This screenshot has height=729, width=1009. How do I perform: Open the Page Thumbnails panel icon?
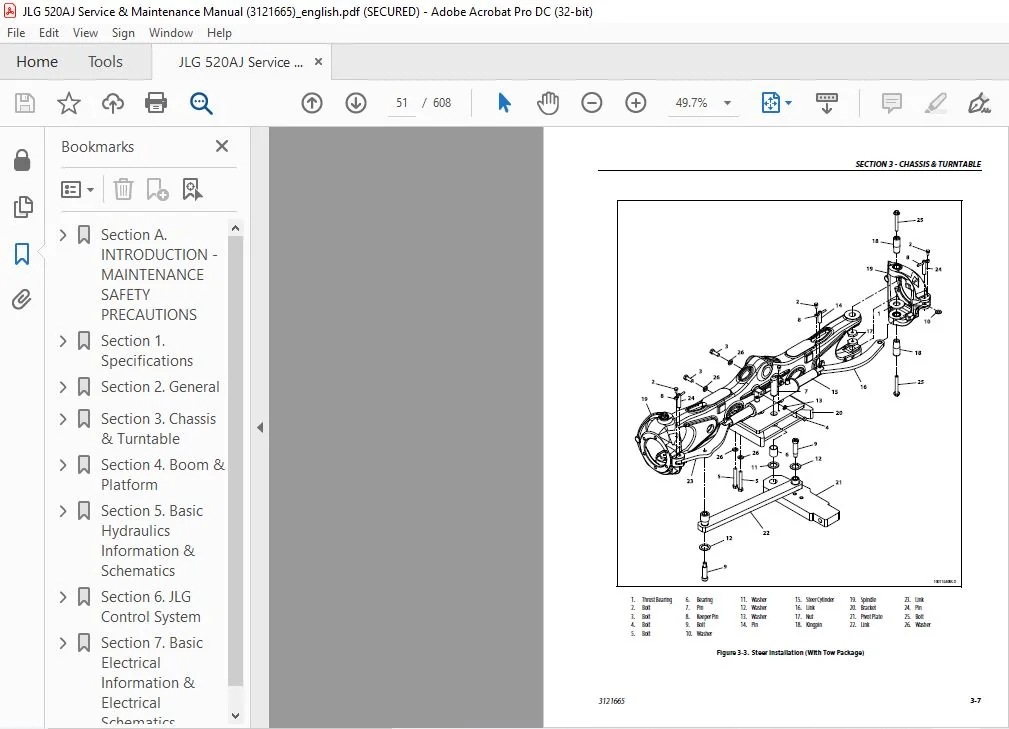click(x=23, y=207)
